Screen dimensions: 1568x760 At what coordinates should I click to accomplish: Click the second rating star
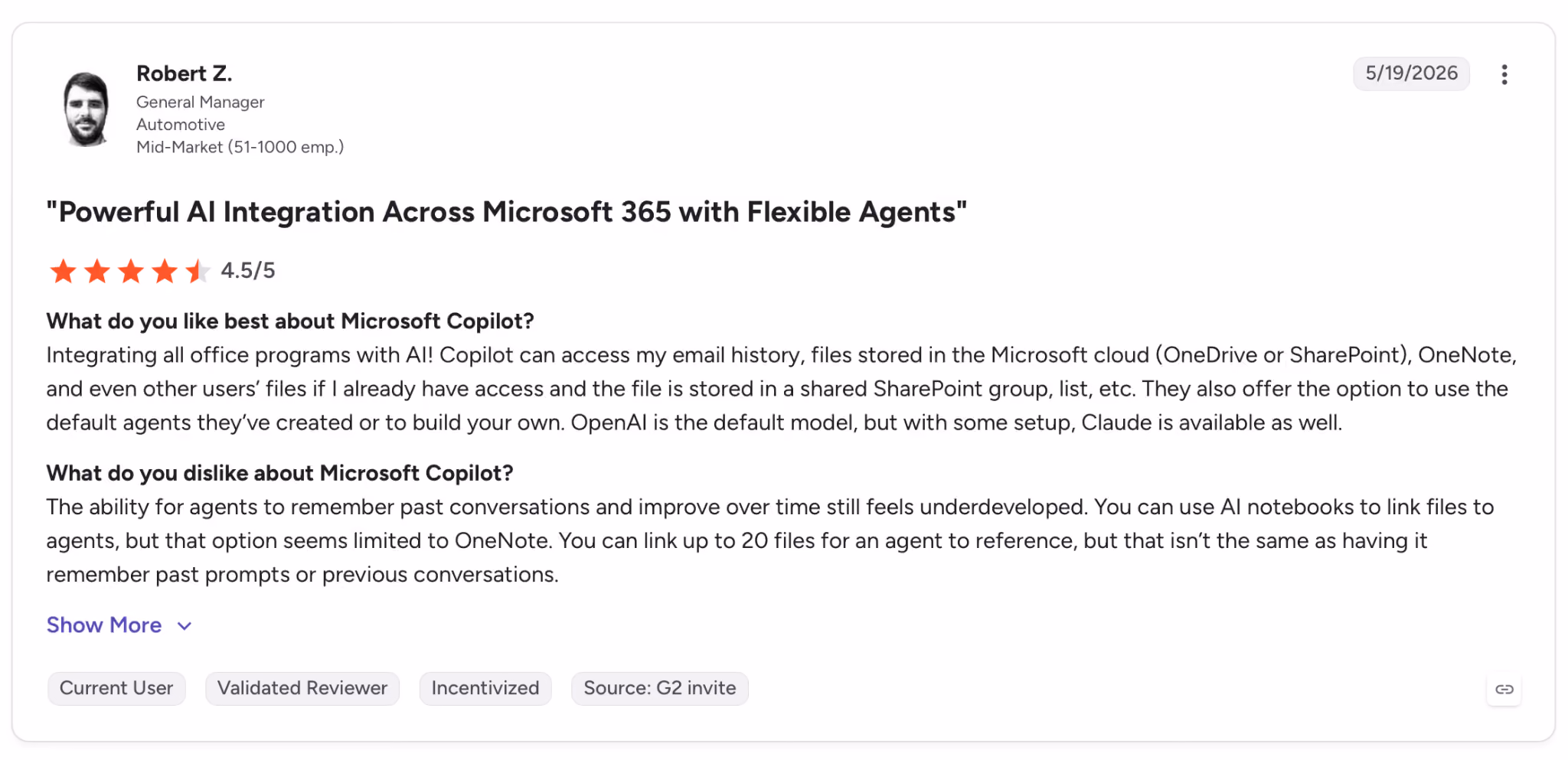(96, 271)
